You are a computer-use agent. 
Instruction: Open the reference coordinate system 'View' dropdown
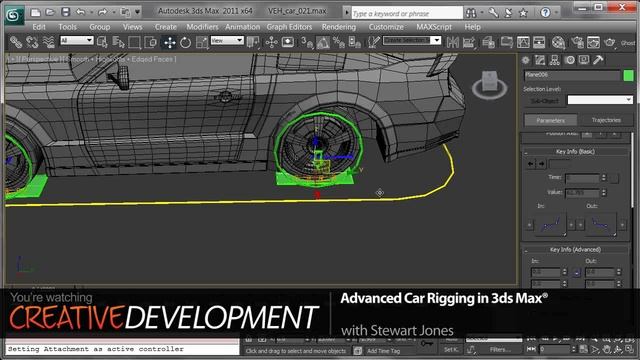click(227, 40)
